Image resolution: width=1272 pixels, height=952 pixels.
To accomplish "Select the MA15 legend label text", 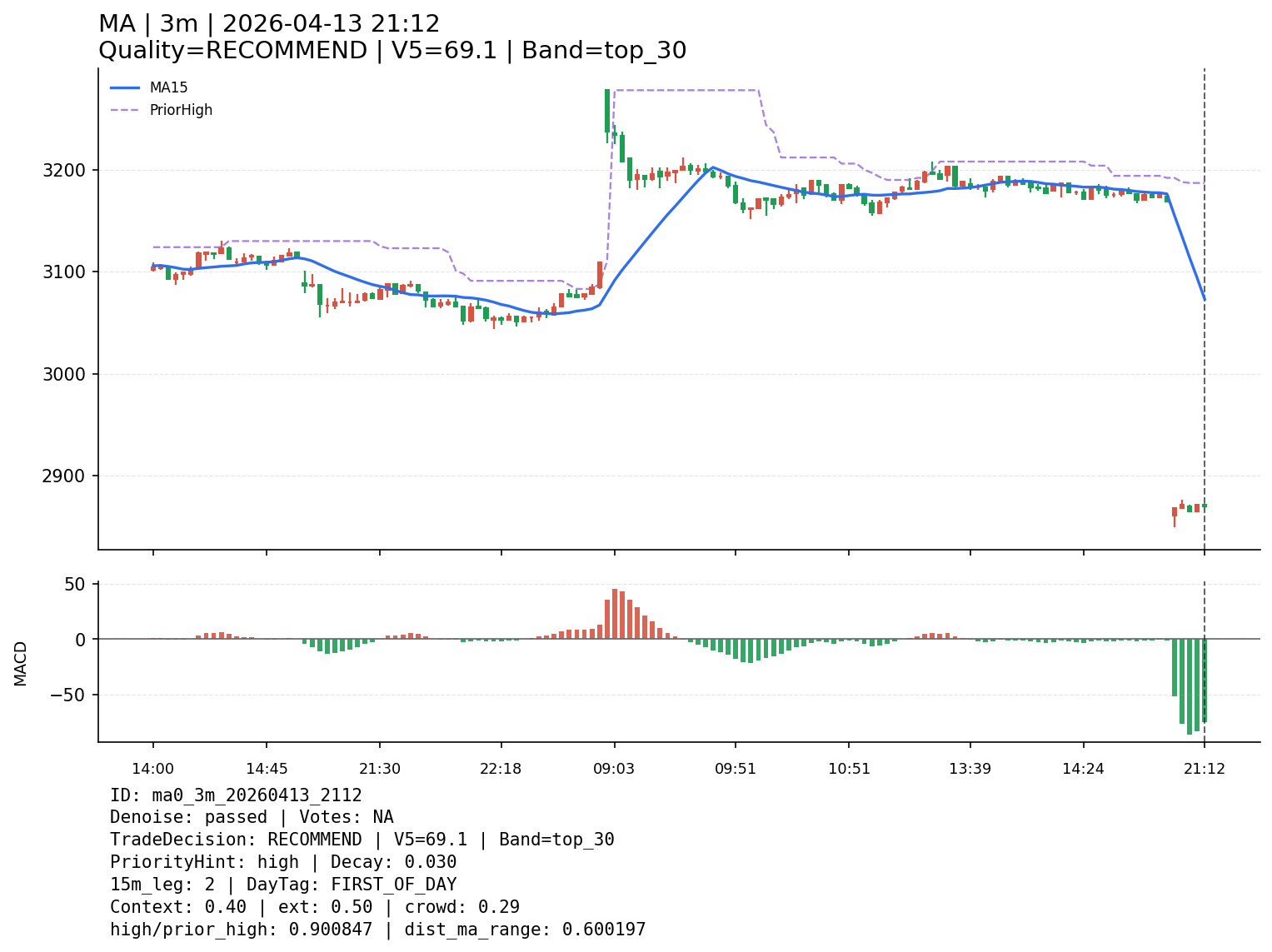I will point(168,87).
